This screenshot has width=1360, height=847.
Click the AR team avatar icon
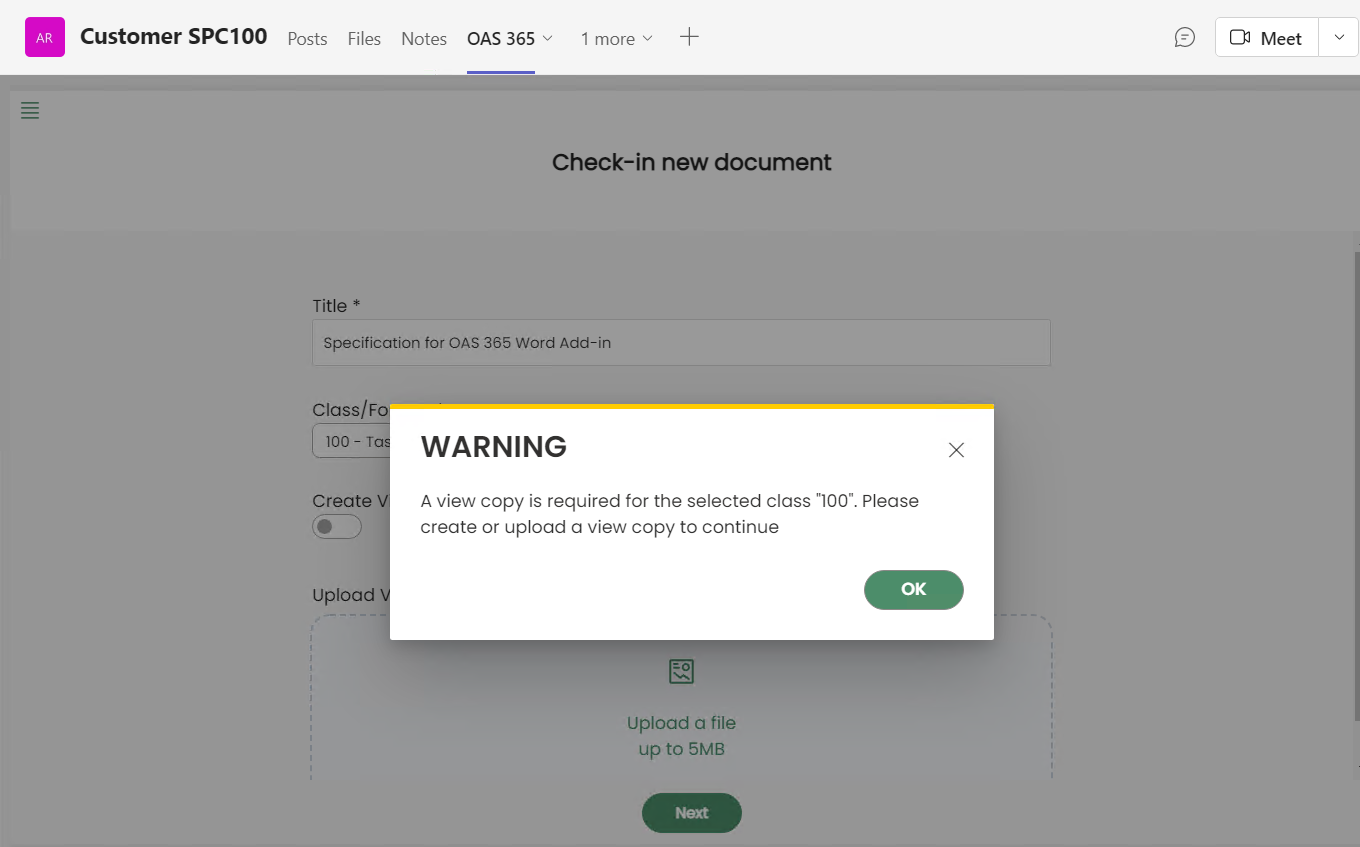45,38
